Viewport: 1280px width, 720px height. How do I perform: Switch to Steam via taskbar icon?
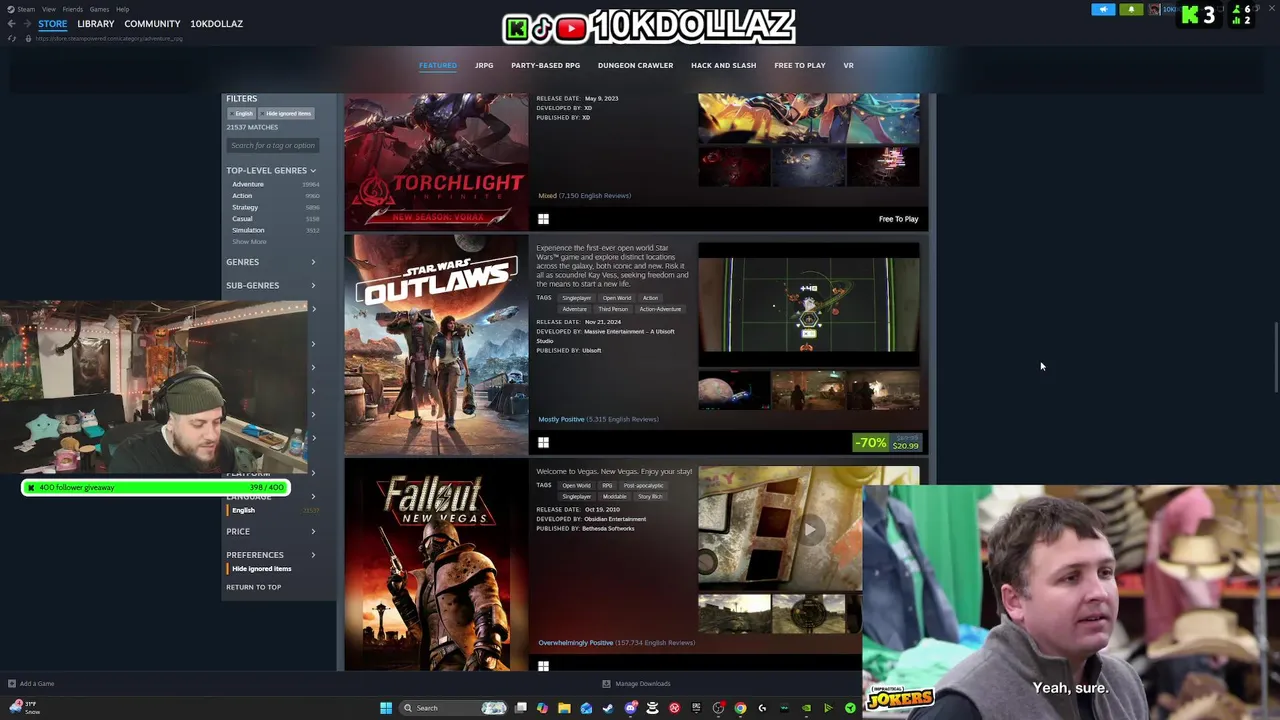click(x=608, y=708)
